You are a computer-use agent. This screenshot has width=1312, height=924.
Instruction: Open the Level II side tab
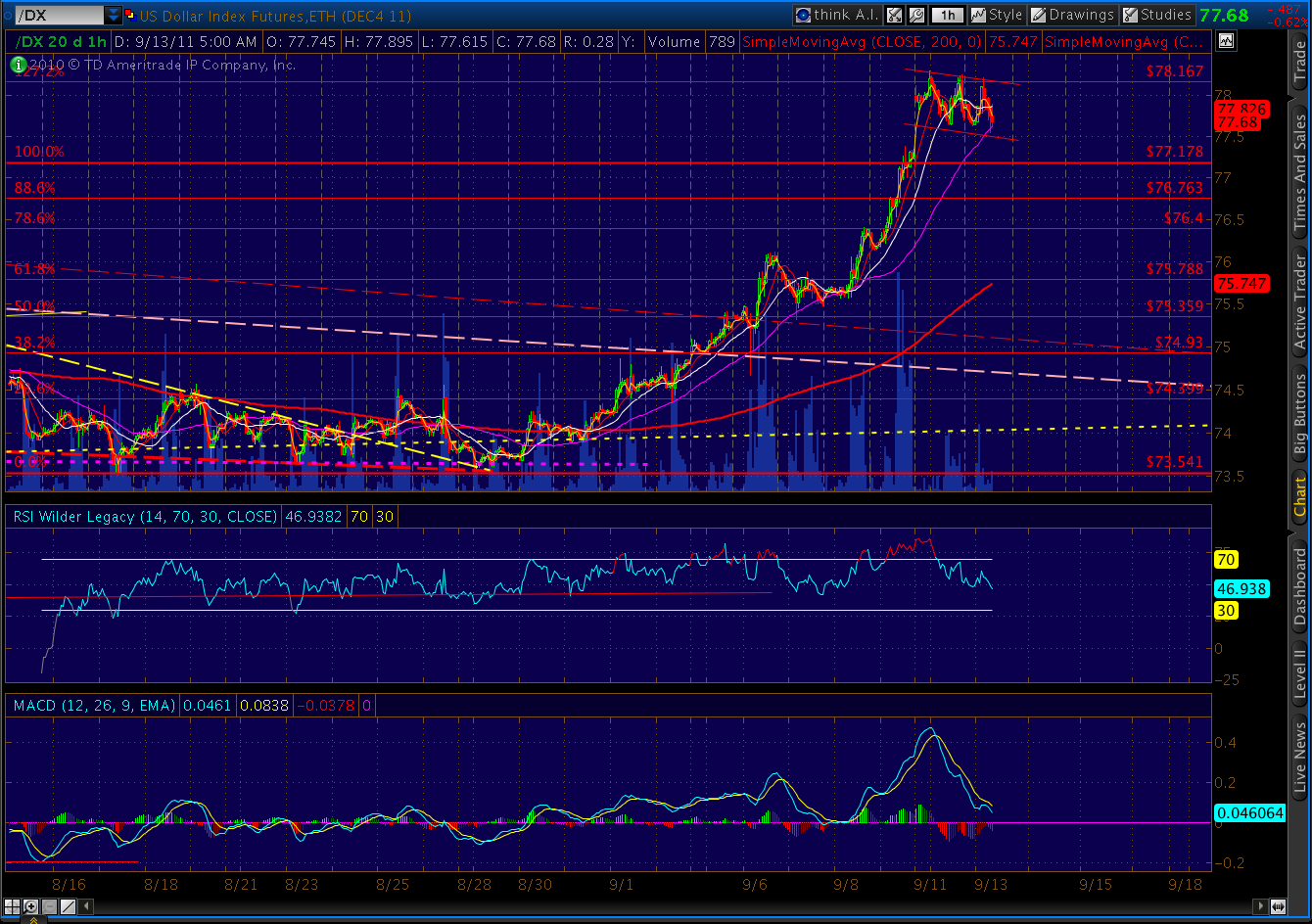coord(1300,674)
